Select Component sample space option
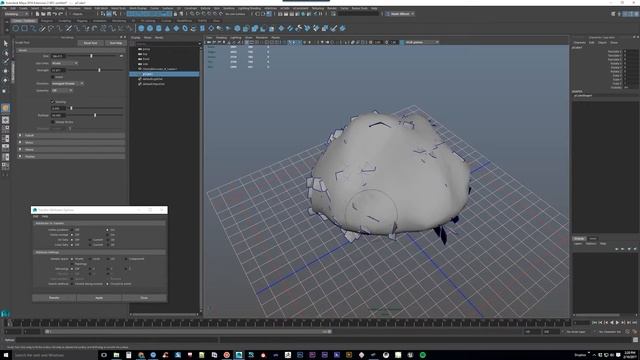Screen dimensions: 640x360 click(126, 259)
